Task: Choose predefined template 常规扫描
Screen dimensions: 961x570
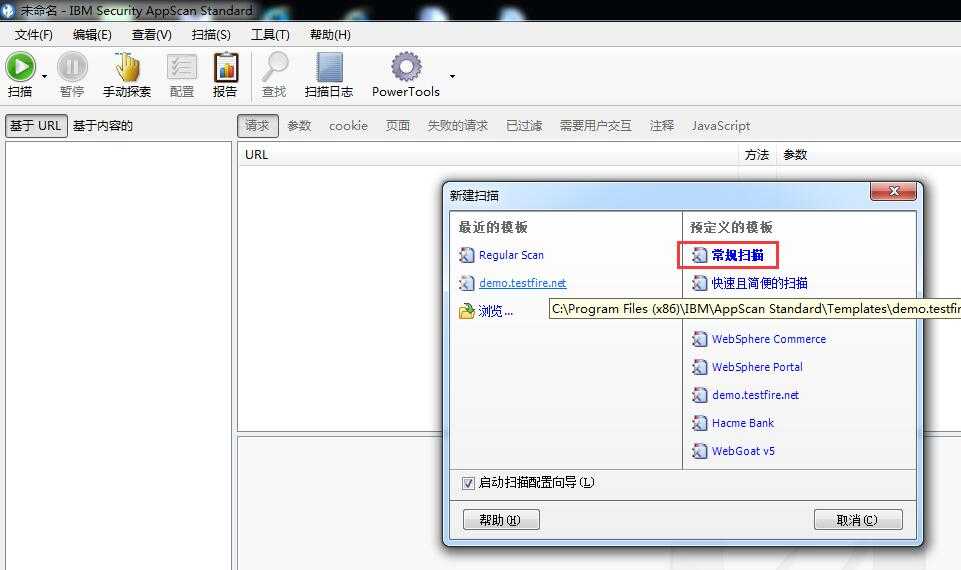Action: 737,255
